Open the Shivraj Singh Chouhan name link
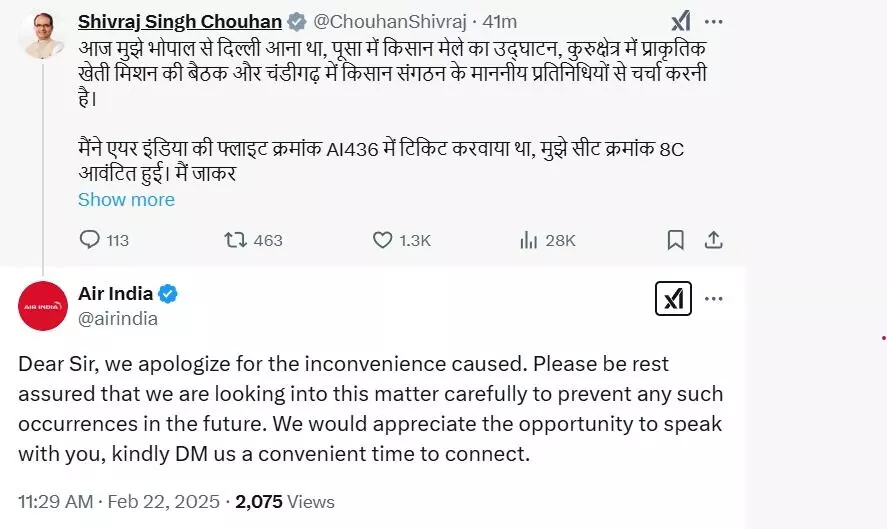 (x=180, y=22)
